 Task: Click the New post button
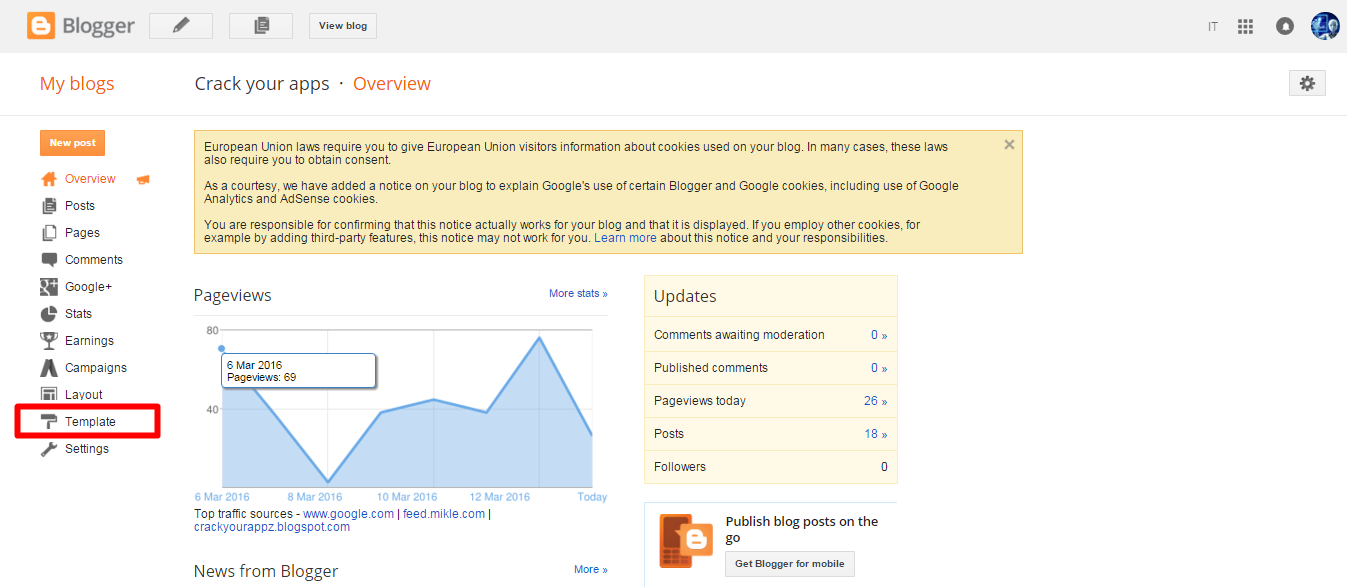72,143
